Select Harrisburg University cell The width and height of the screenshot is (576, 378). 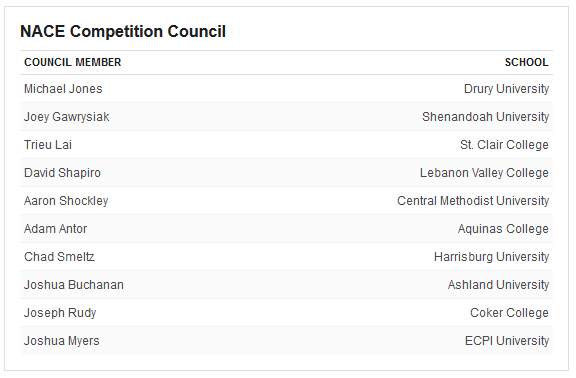tap(491, 257)
